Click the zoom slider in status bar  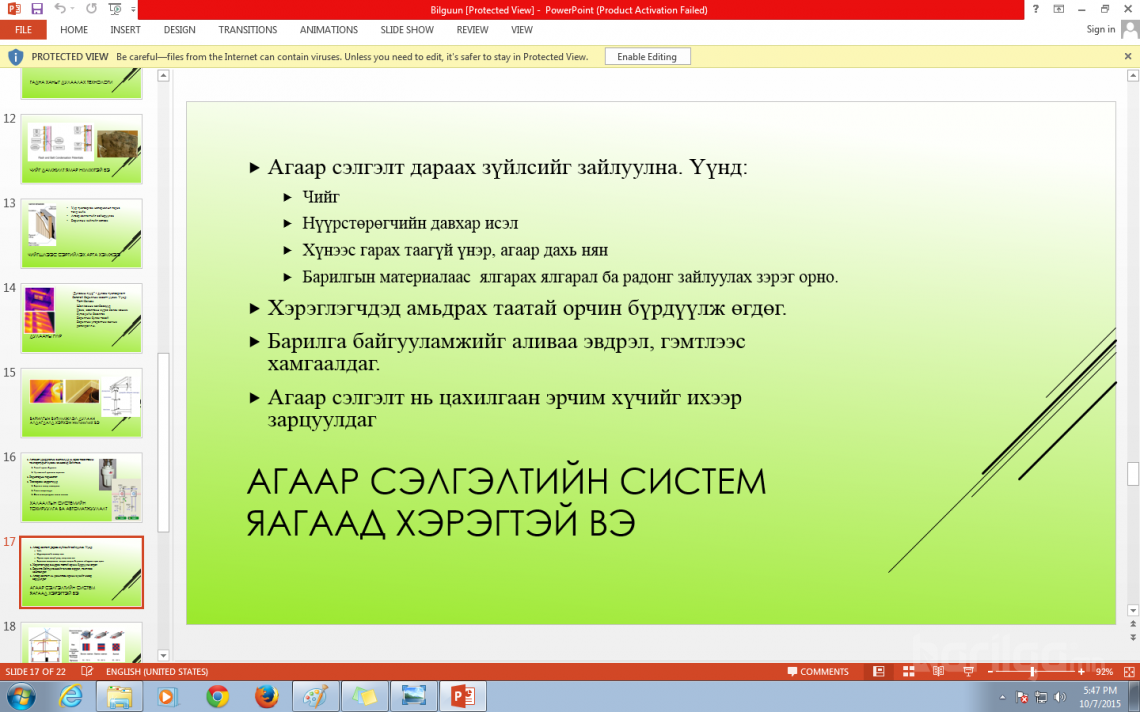[1033, 672]
